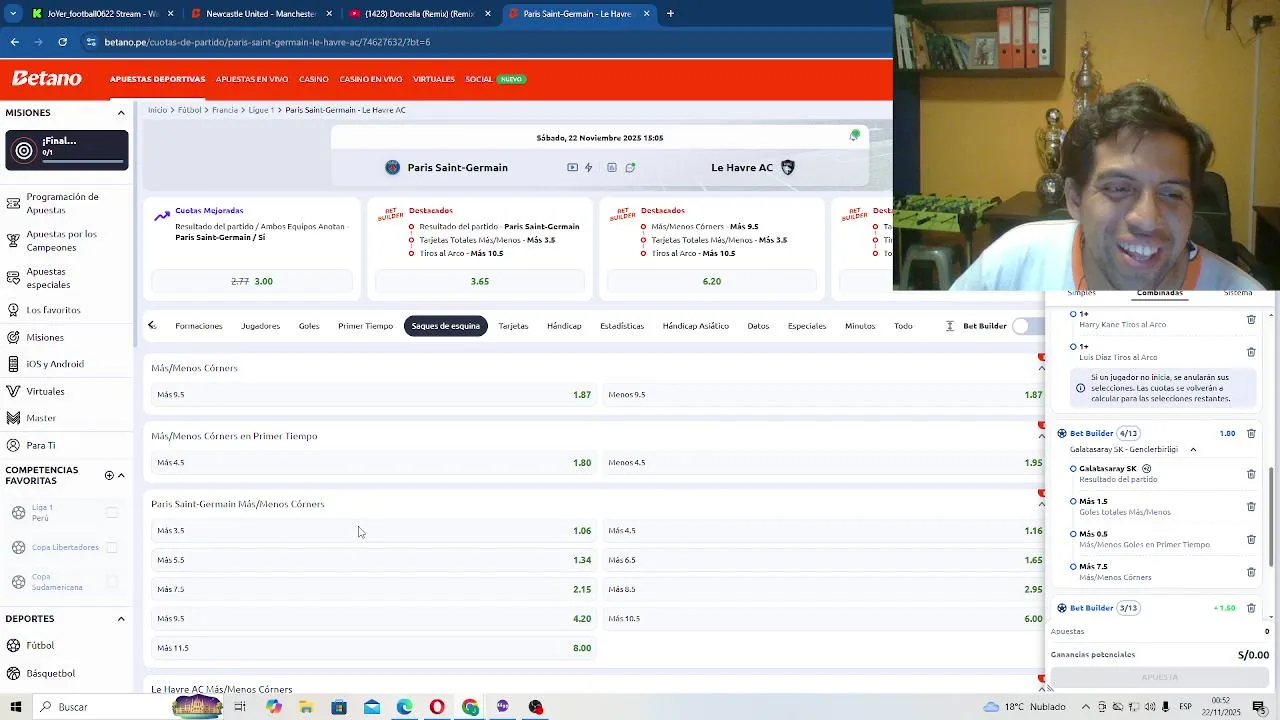Pick Más 9.5 corners at 1.87
1280x720 pixels.
tap(374, 395)
